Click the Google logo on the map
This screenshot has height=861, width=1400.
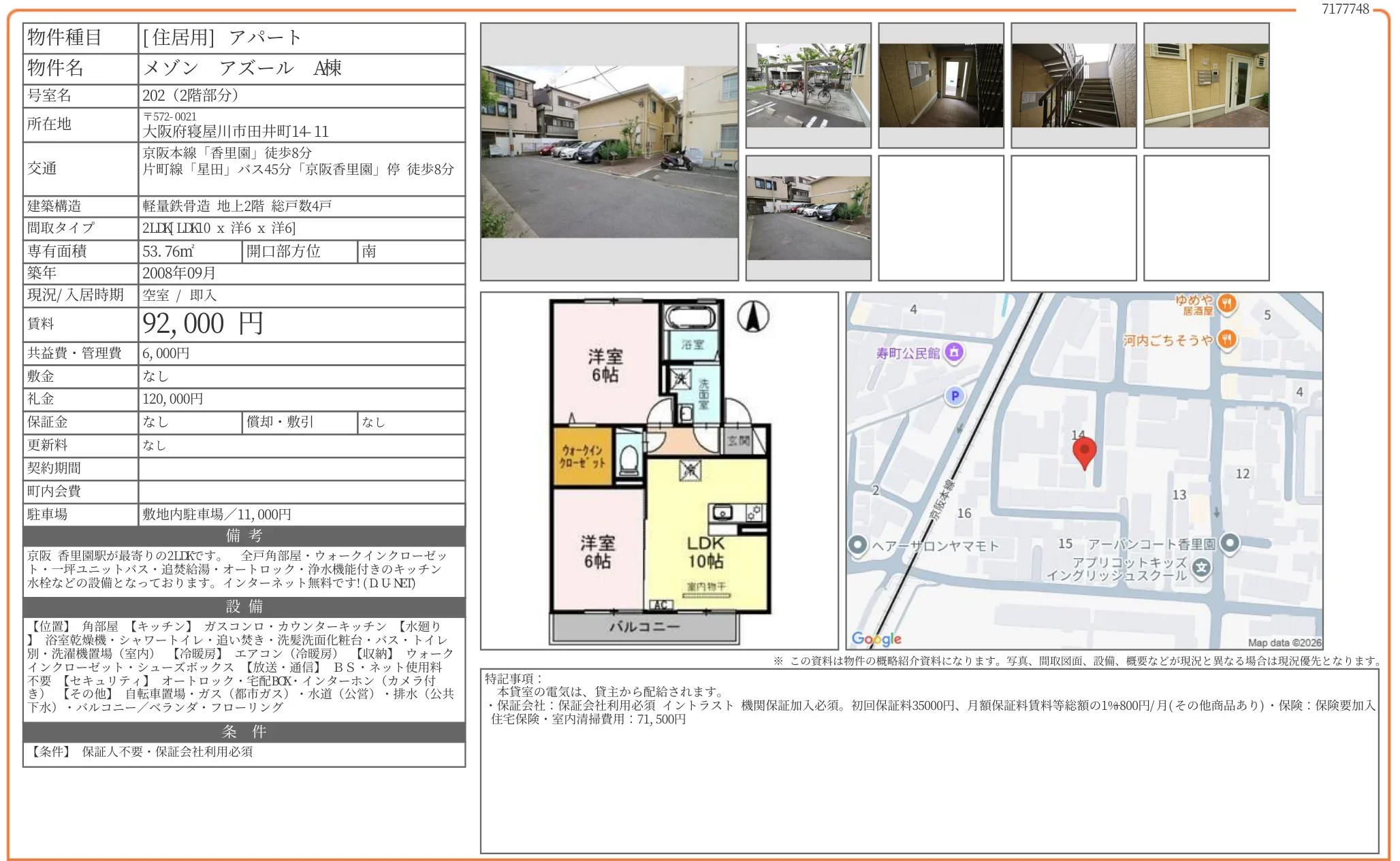pyautogui.click(x=876, y=638)
